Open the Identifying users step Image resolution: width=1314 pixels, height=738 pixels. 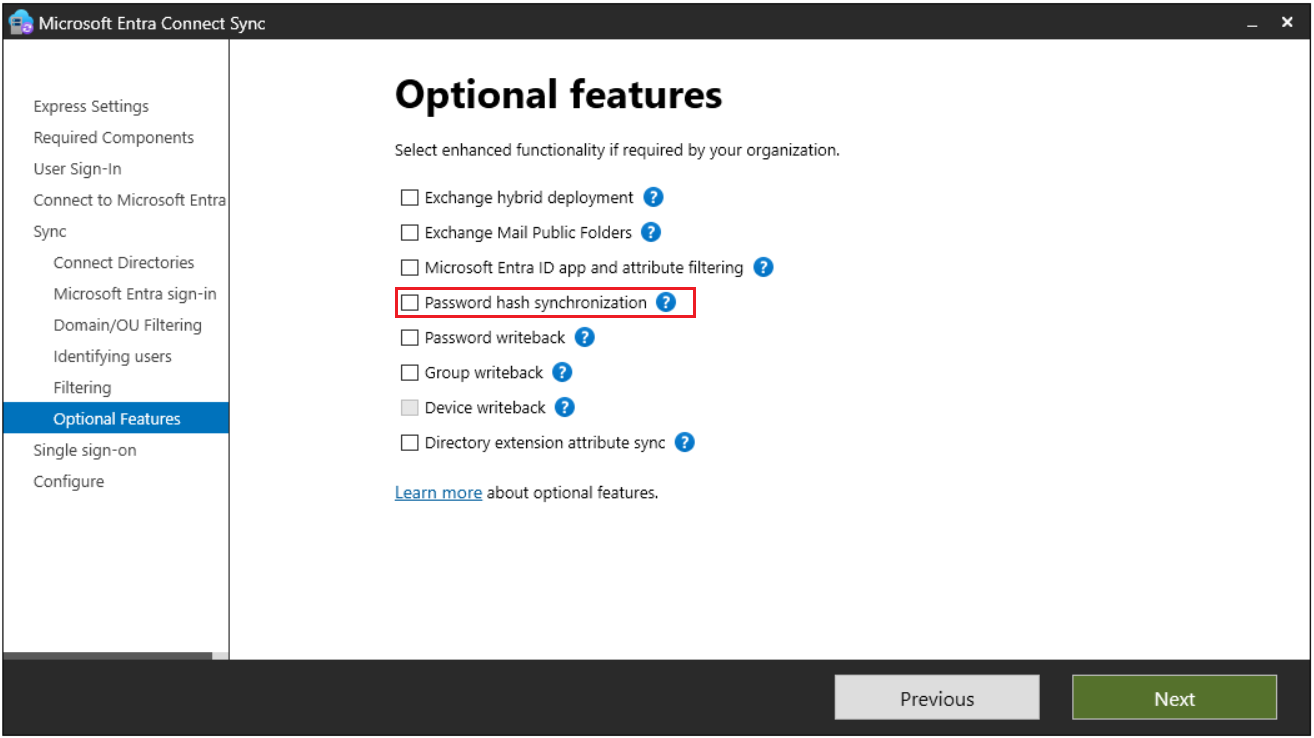(111, 356)
